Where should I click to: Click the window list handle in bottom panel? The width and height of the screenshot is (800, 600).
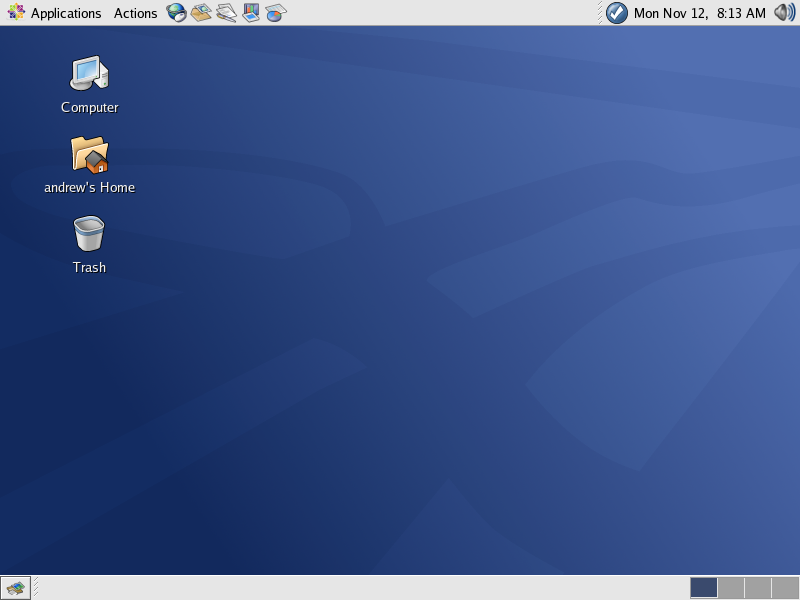tap(35, 588)
